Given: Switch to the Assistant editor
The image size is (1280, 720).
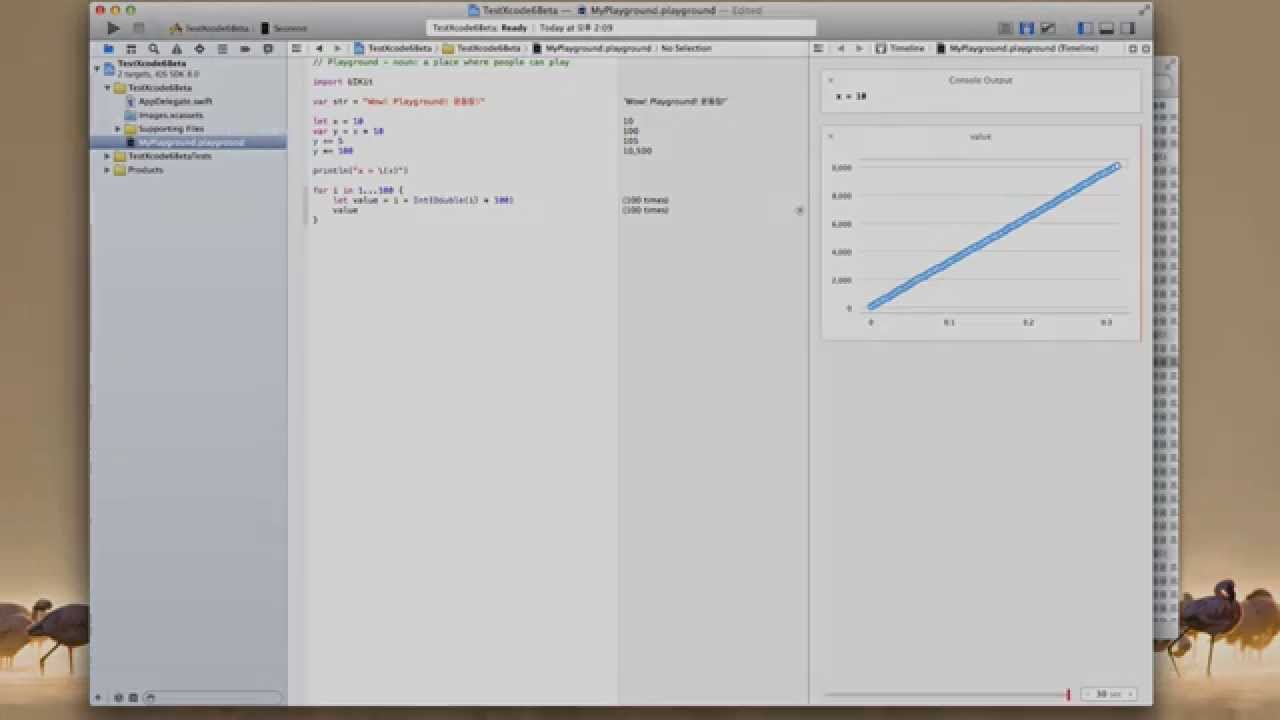Looking at the screenshot, I should tap(1027, 28).
